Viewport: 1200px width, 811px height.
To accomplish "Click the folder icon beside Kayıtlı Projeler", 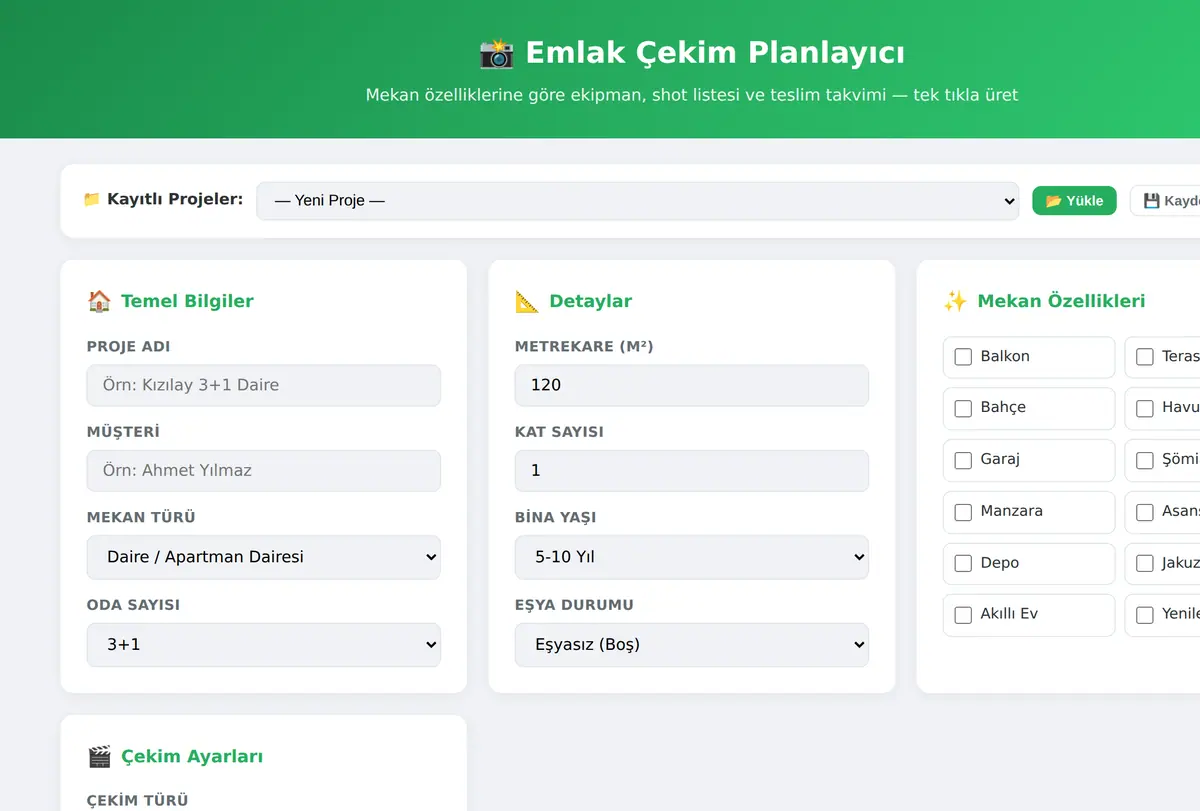I will 92,199.
